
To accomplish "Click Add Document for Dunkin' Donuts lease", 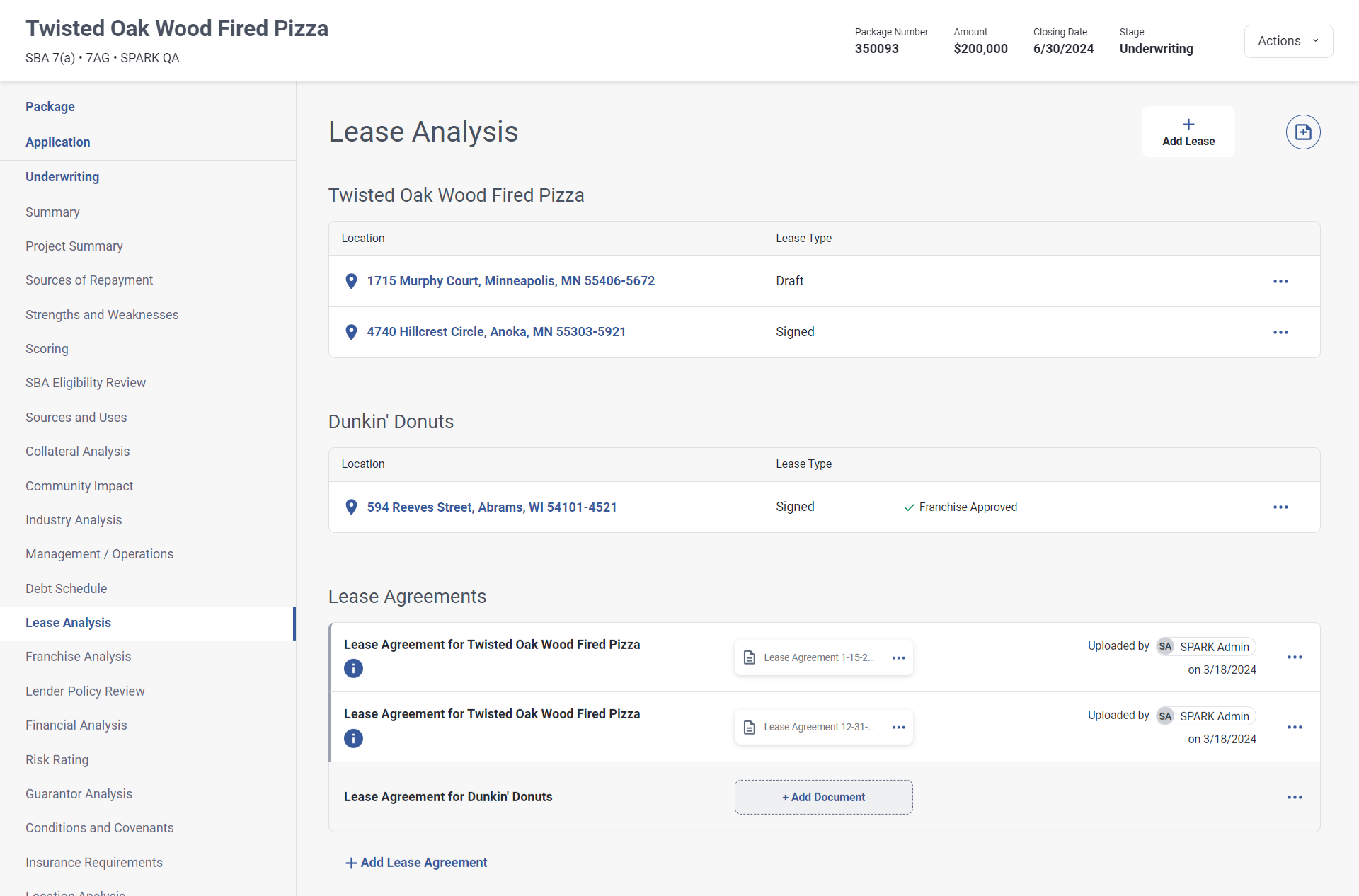I will tap(823, 797).
